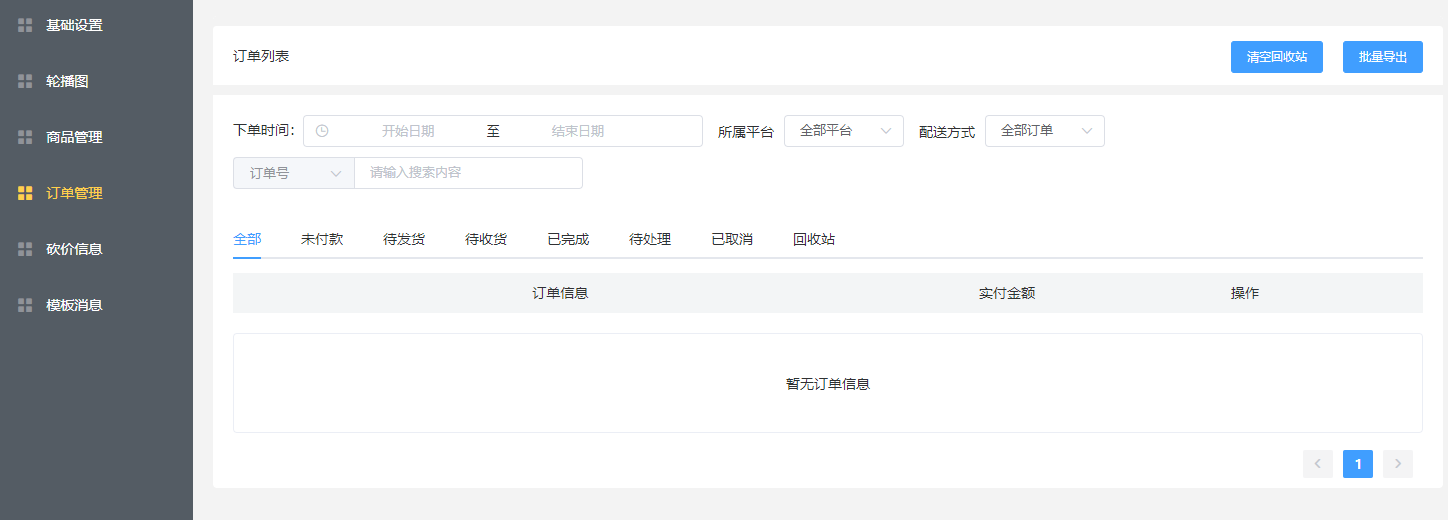Switch to the 回收站 tab
Image resolution: width=1448 pixels, height=520 pixels.
pos(814,239)
